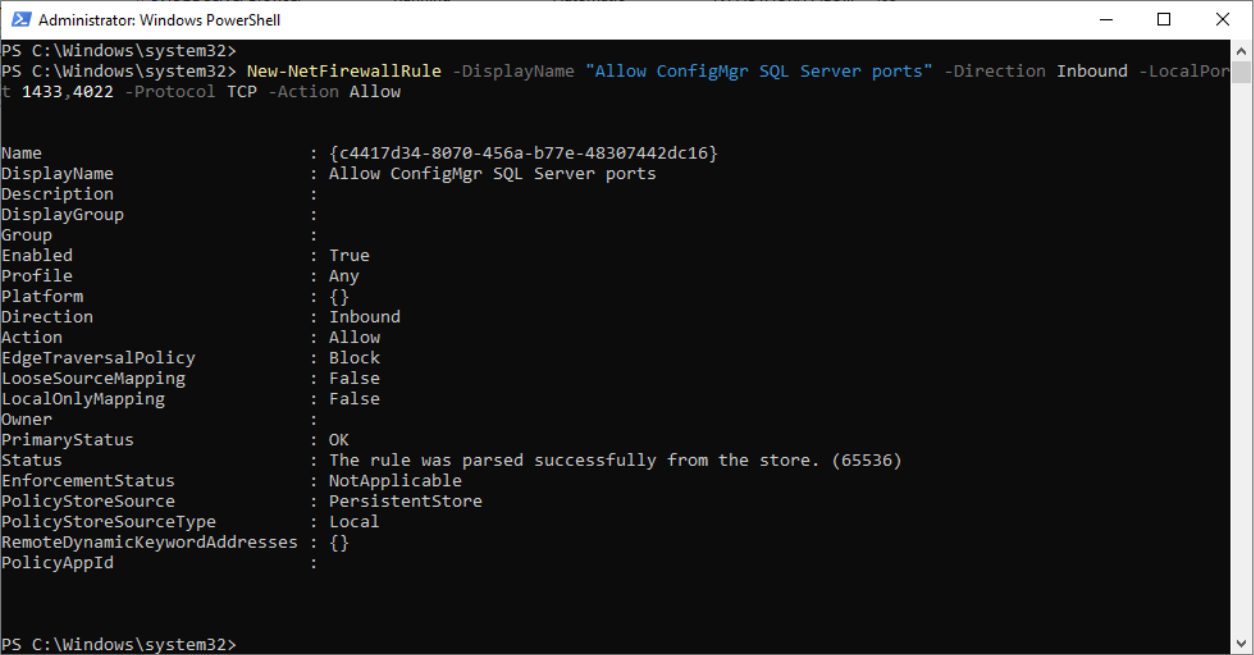Screen dimensions: 1254x655
Task: Click the scrollbar down arrow
Action: coord(1241,644)
